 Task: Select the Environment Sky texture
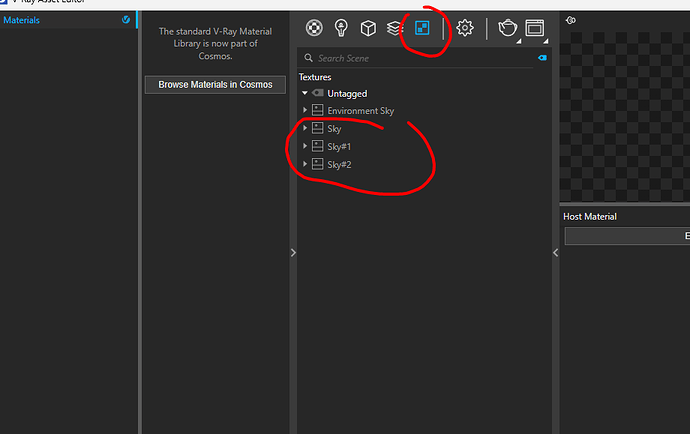(360, 110)
